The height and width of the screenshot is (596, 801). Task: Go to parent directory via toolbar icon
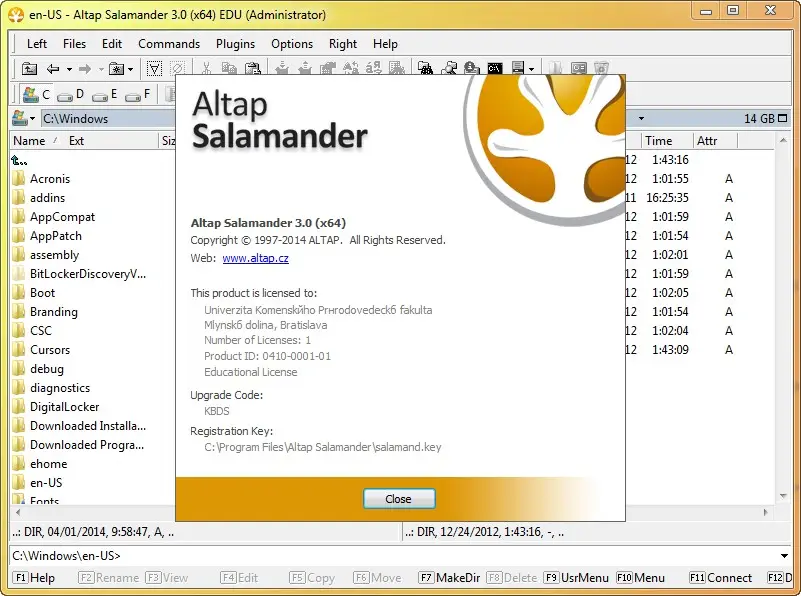tap(29, 68)
